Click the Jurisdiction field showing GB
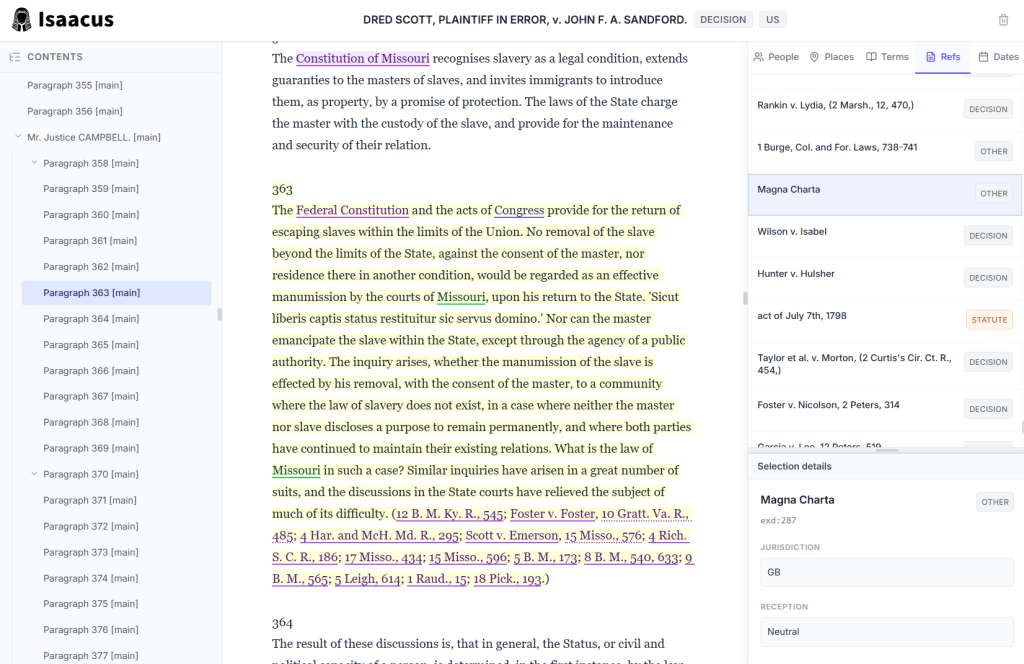The image size is (1024, 664). coord(884,573)
